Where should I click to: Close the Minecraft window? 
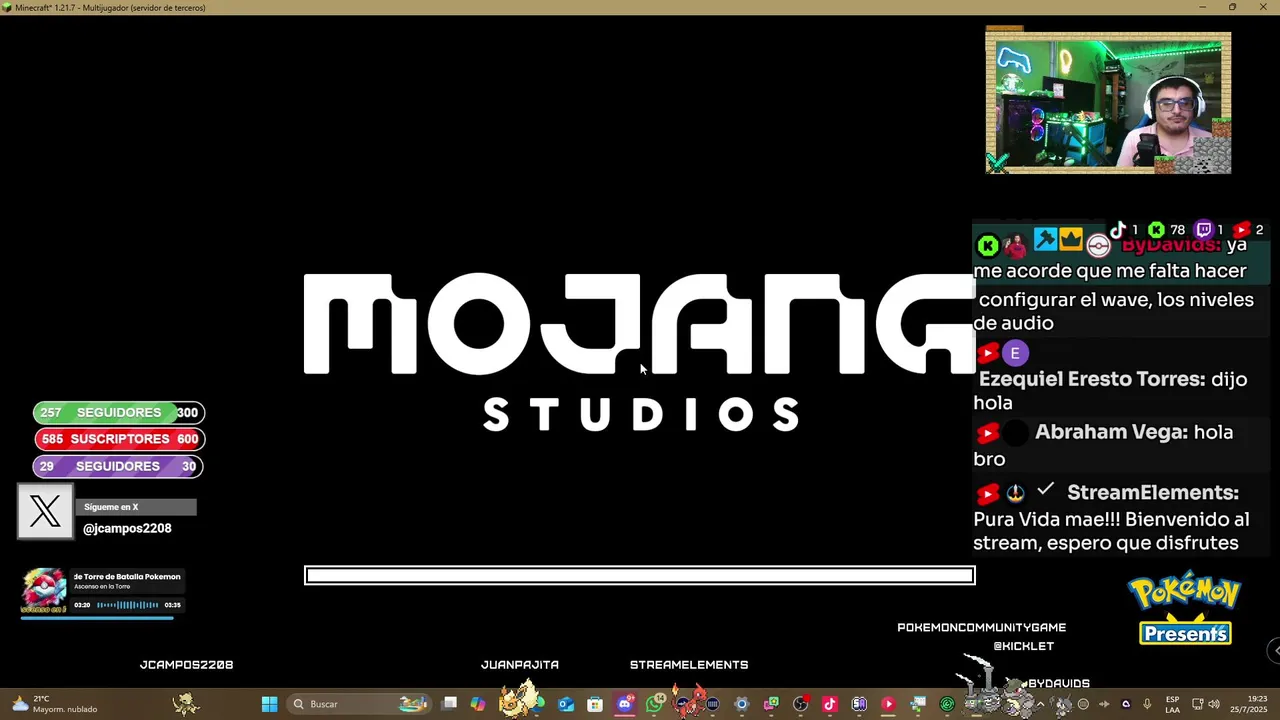point(1262,7)
